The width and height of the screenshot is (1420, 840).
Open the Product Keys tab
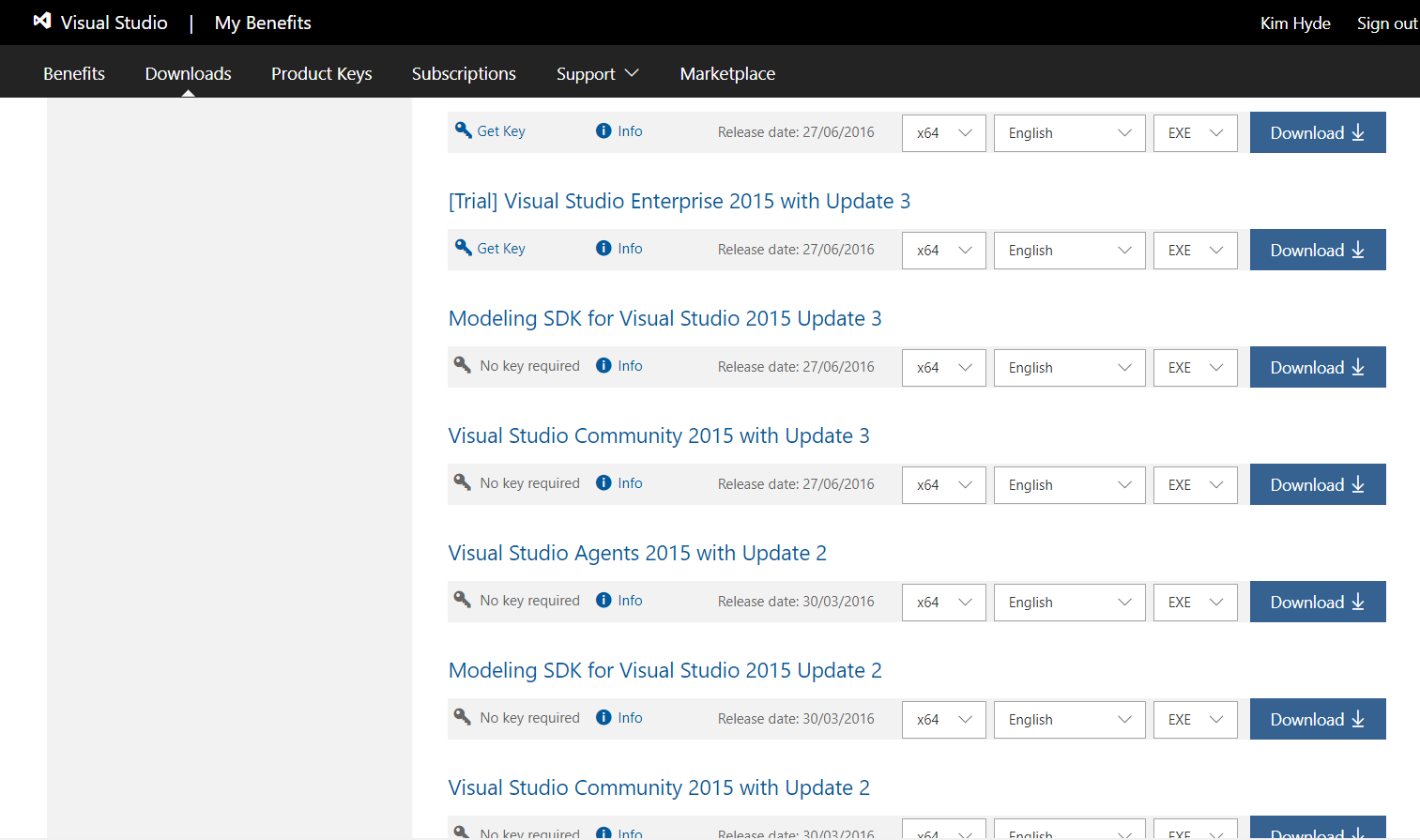pyautogui.click(x=322, y=73)
